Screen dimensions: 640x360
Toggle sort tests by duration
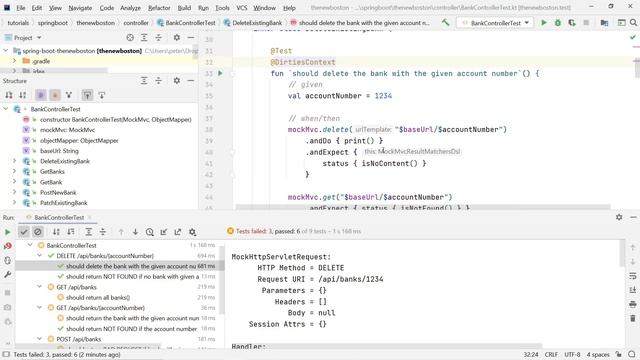71,232
